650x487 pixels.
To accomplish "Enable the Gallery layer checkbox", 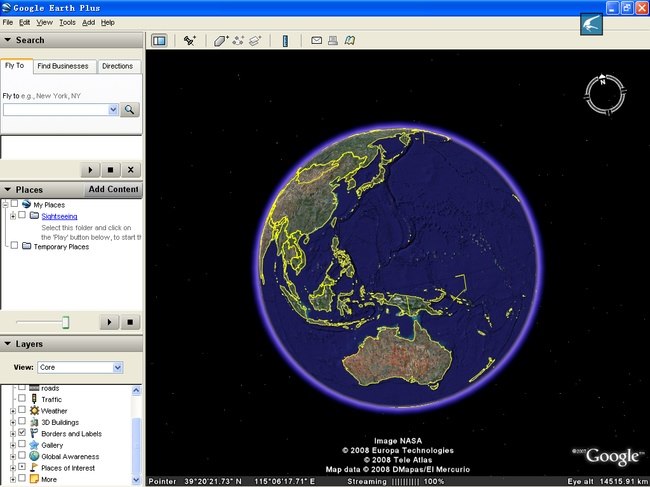I will [22, 444].
